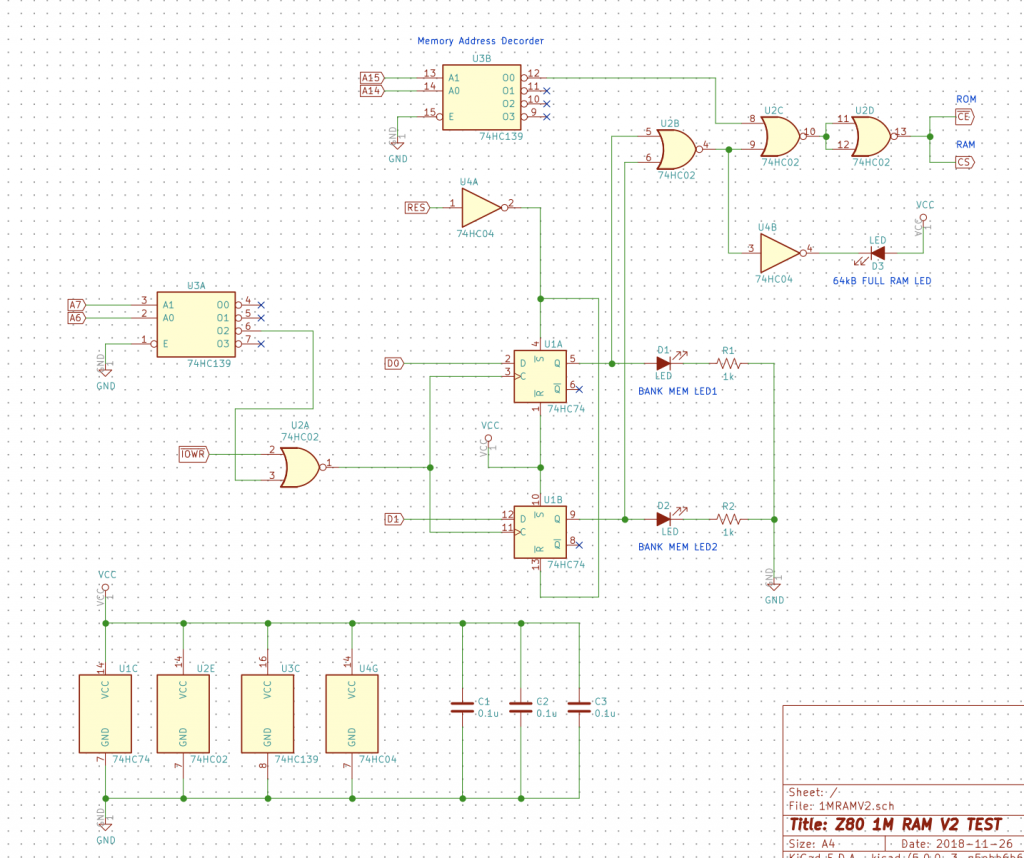1024x858 pixels.
Task: Click the A15 input label
Action: point(371,77)
